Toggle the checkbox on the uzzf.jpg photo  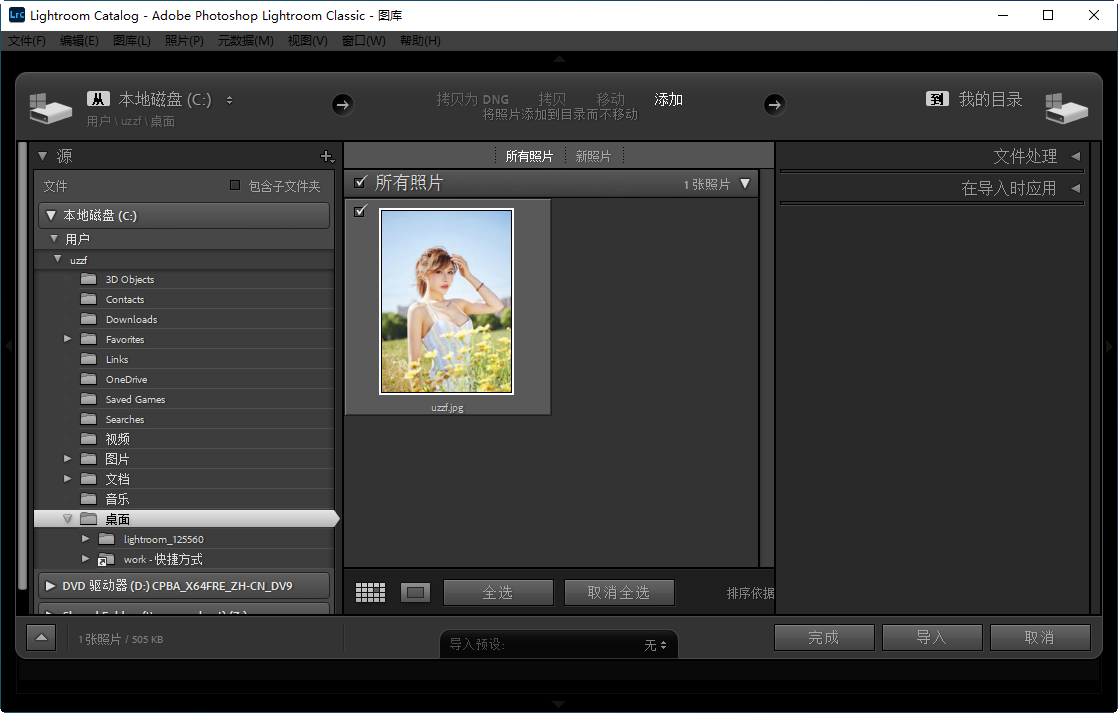361,210
